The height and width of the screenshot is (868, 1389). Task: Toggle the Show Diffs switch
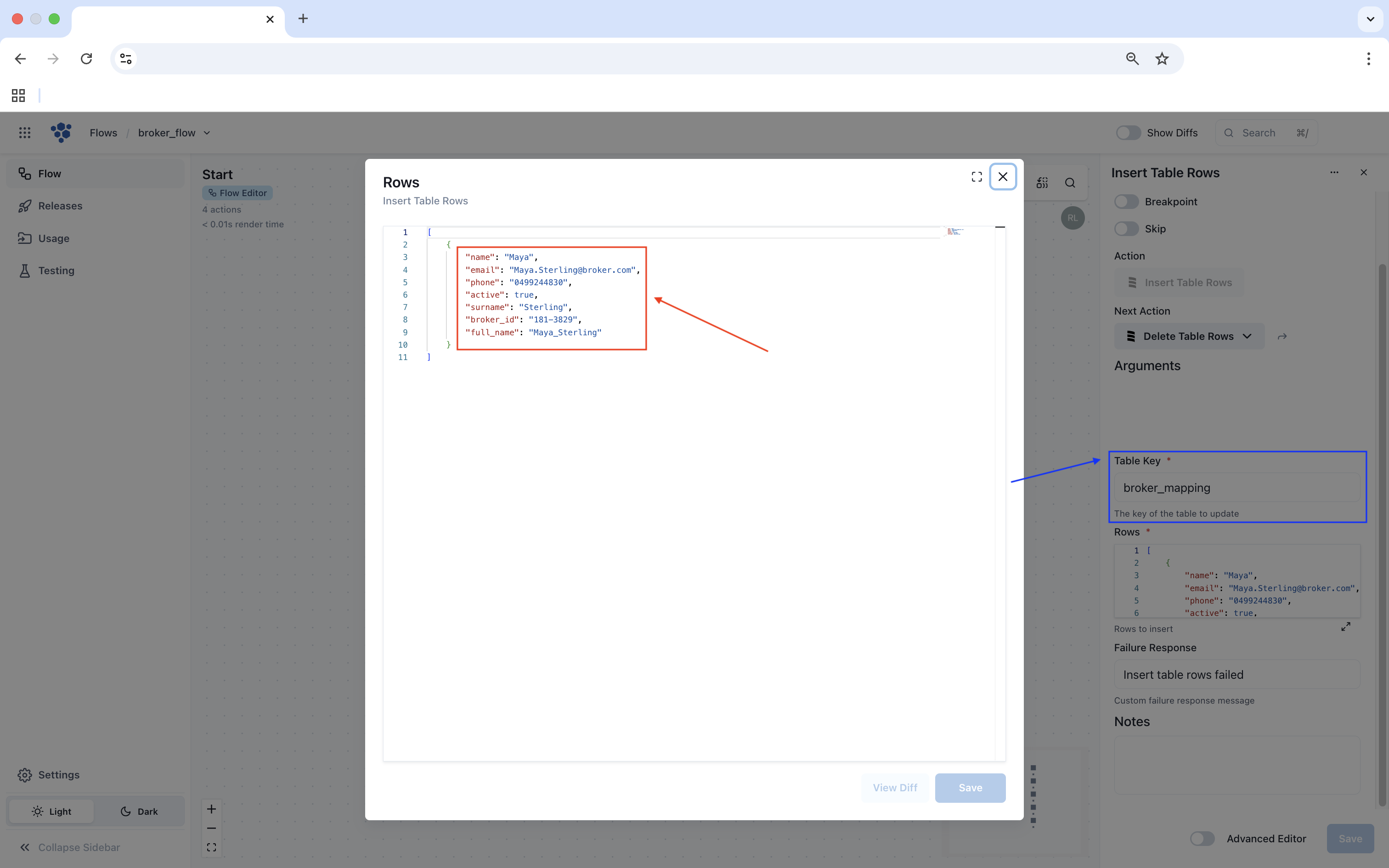1128,133
